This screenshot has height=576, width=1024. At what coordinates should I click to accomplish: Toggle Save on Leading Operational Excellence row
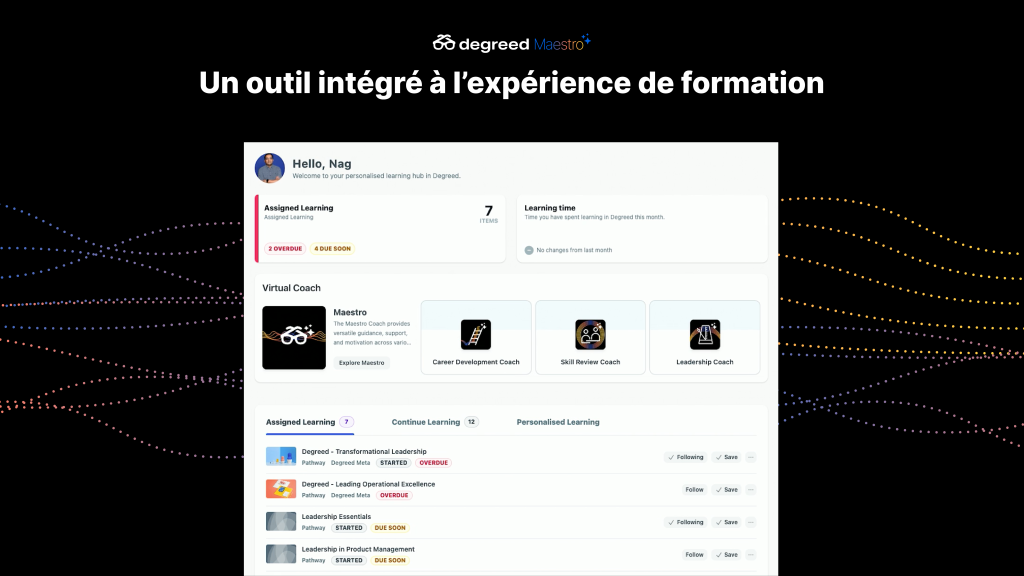726,490
